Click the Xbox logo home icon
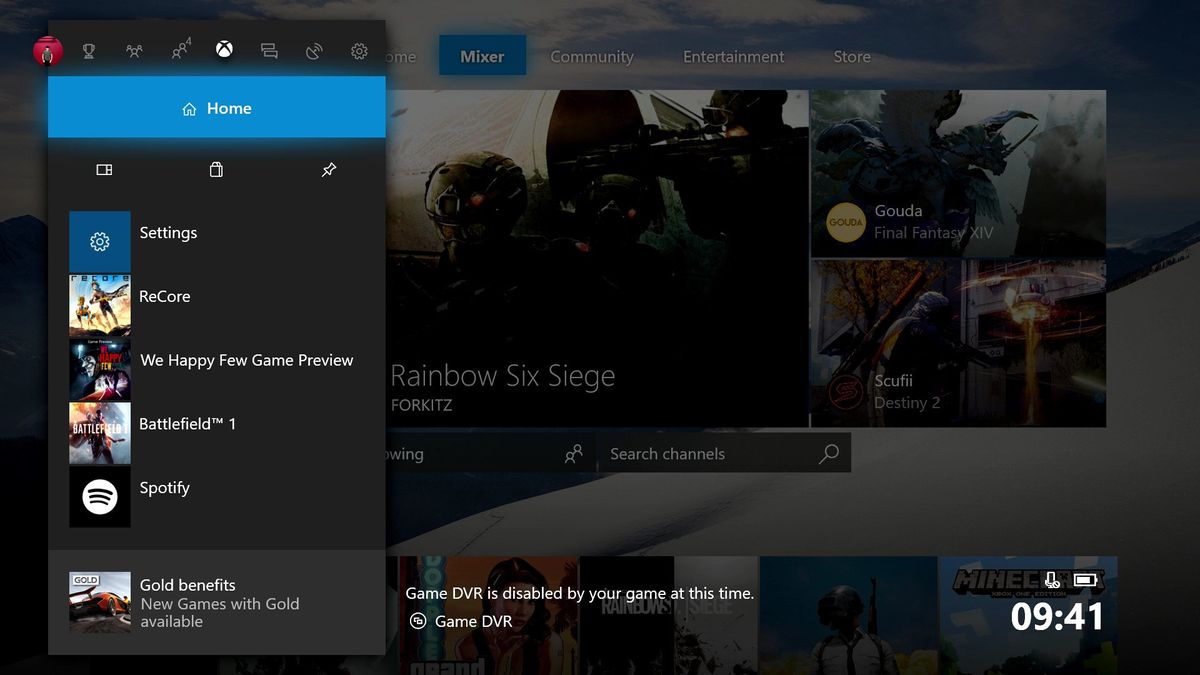Screen dimensions: 1200x675 [224, 49]
